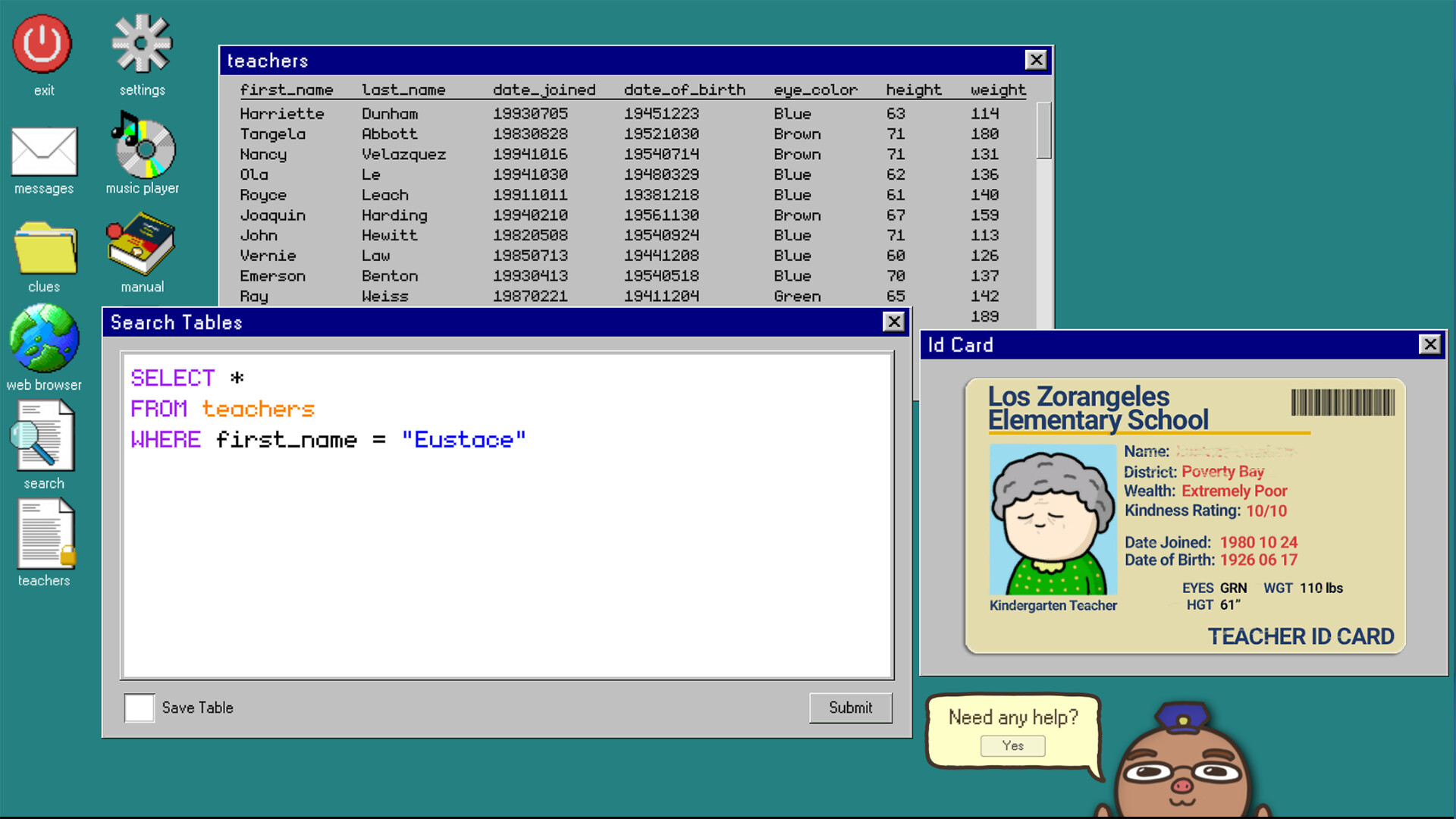This screenshot has width=1456, height=819.
Task: Click the eye_color column header
Action: point(816,89)
